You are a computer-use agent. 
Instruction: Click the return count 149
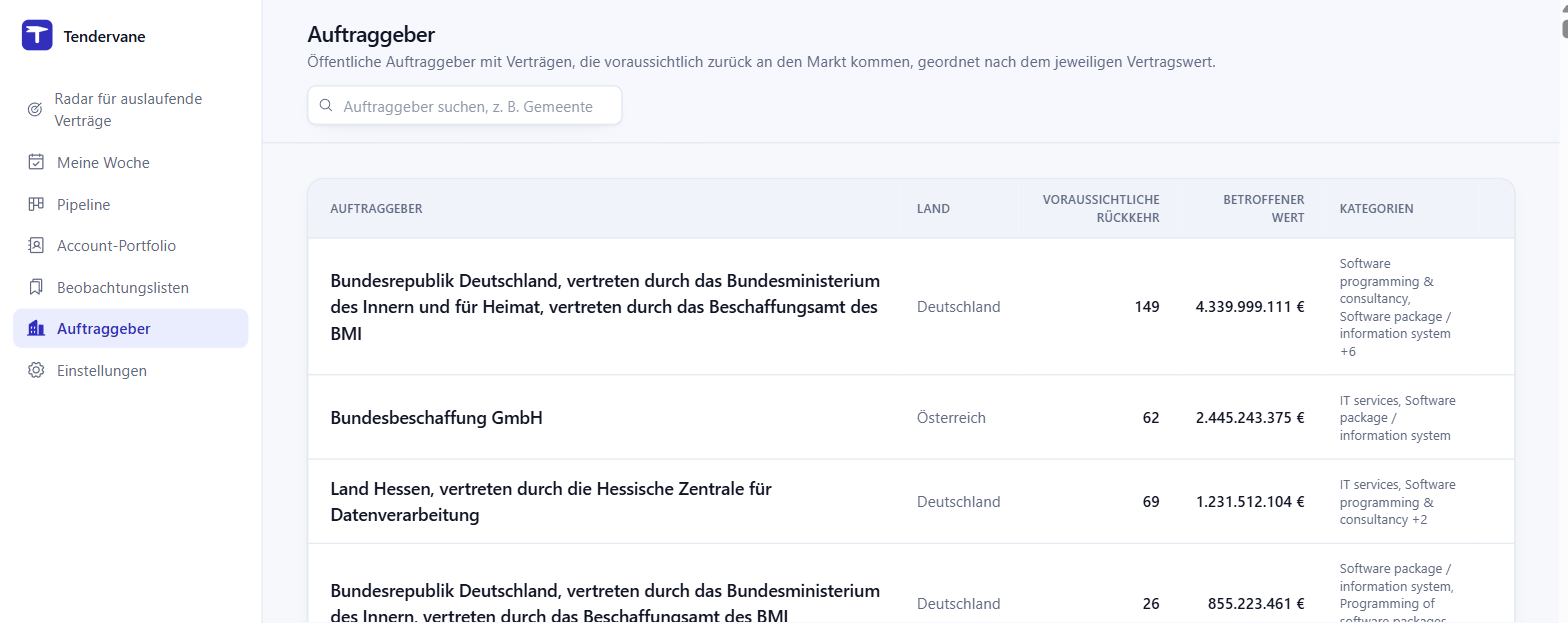click(1147, 307)
